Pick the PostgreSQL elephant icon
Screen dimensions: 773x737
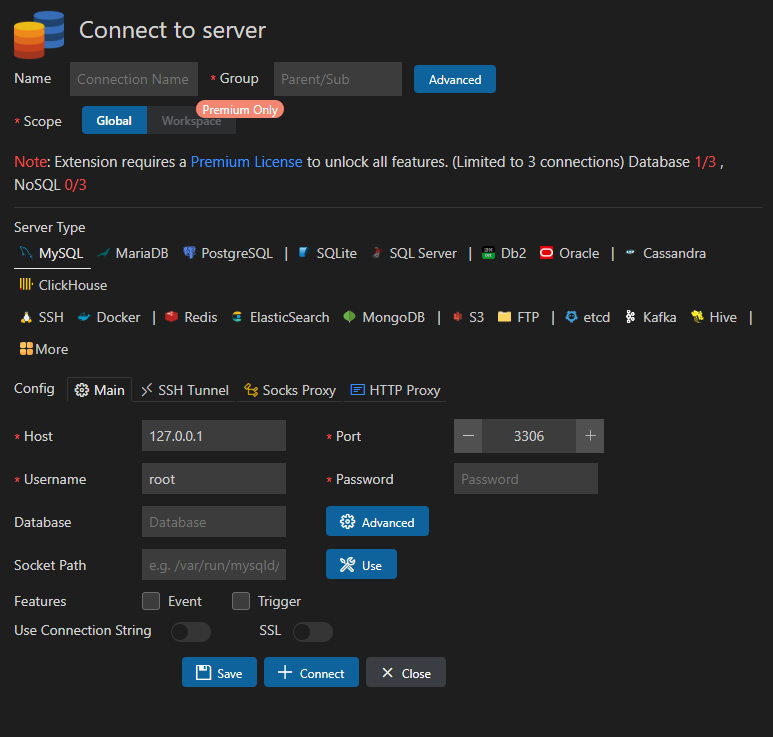point(189,253)
